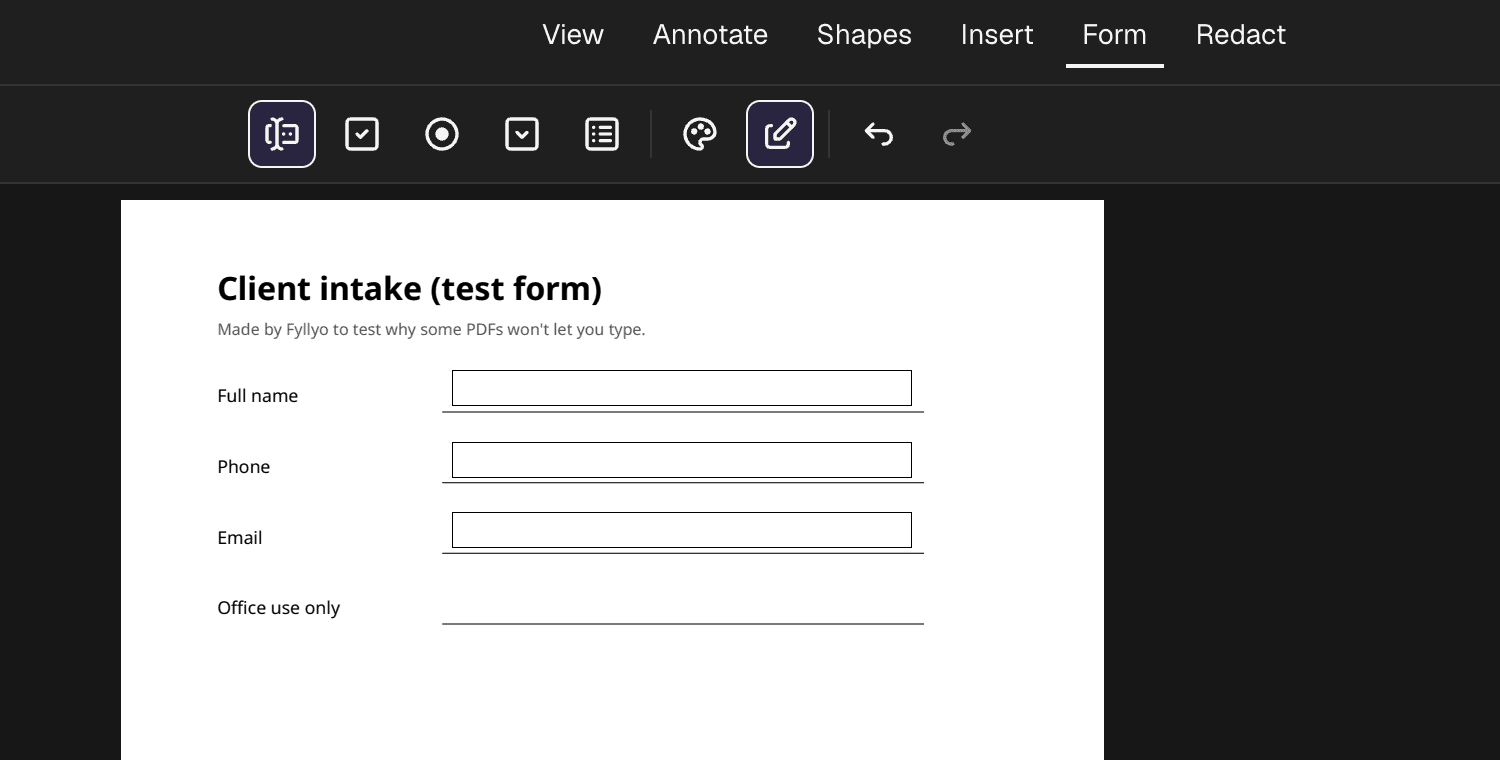Switch to the View tab
The width and height of the screenshot is (1500, 760).
[573, 34]
